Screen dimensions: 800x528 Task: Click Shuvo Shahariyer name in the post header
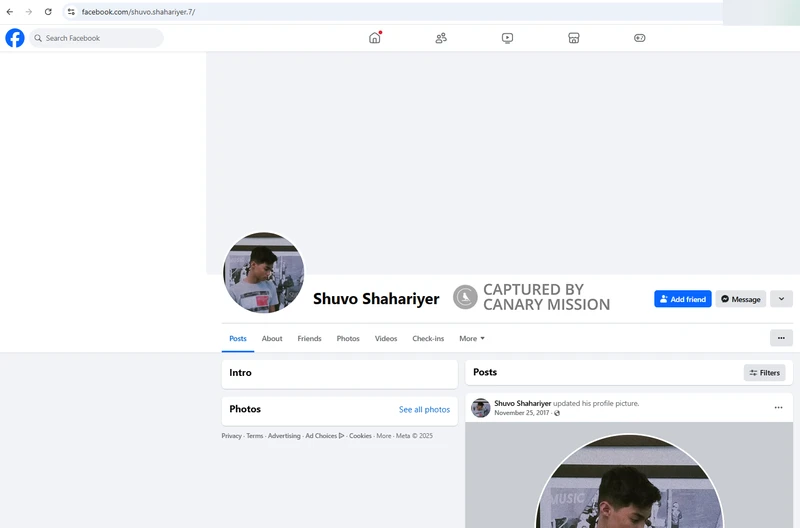click(x=522, y=403)
